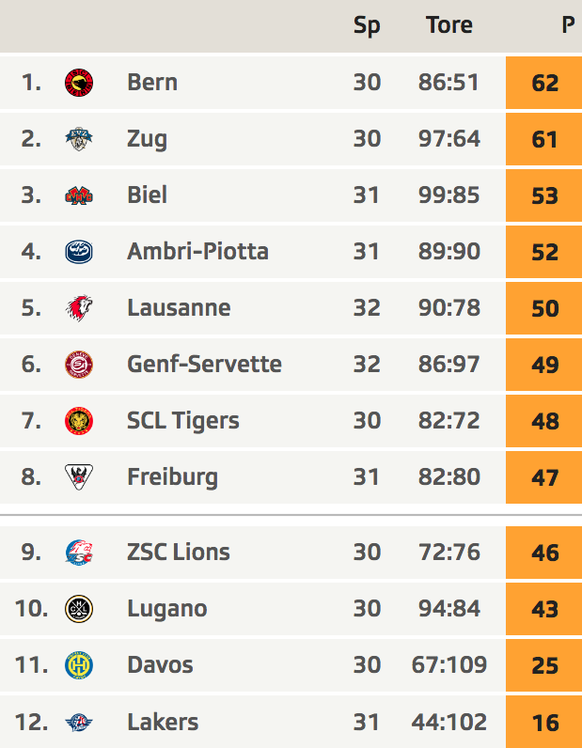Click the ZSC Lions logo

coord(79,552)
